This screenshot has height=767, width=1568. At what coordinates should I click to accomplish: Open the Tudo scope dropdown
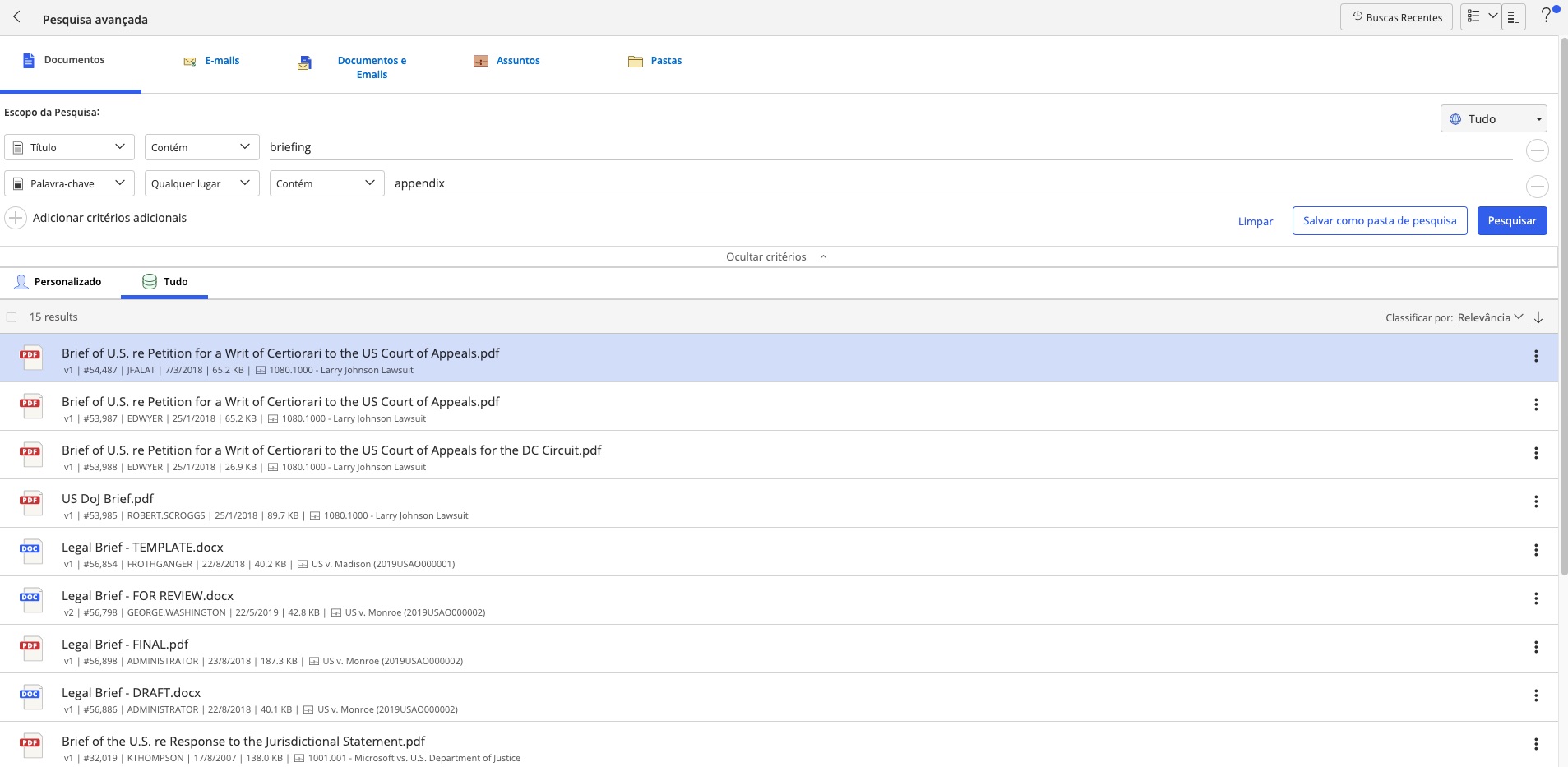coord(1493,118)
